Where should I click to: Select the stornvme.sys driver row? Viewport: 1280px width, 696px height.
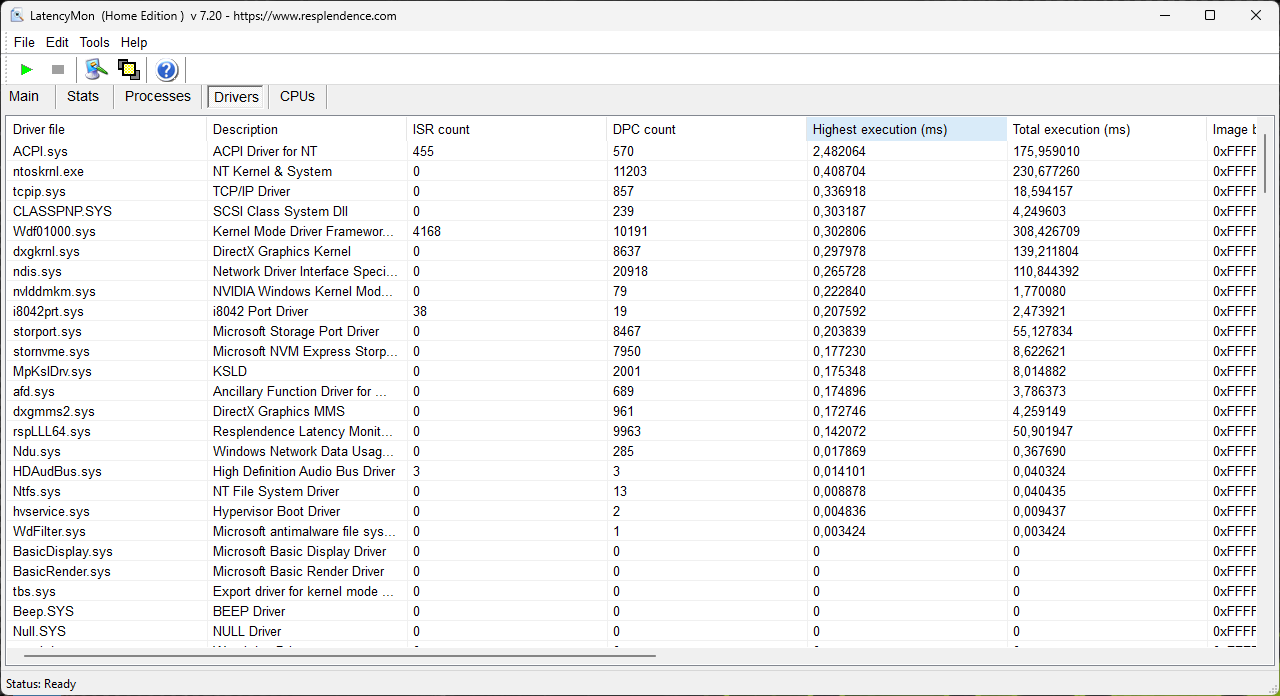(632, 351)
